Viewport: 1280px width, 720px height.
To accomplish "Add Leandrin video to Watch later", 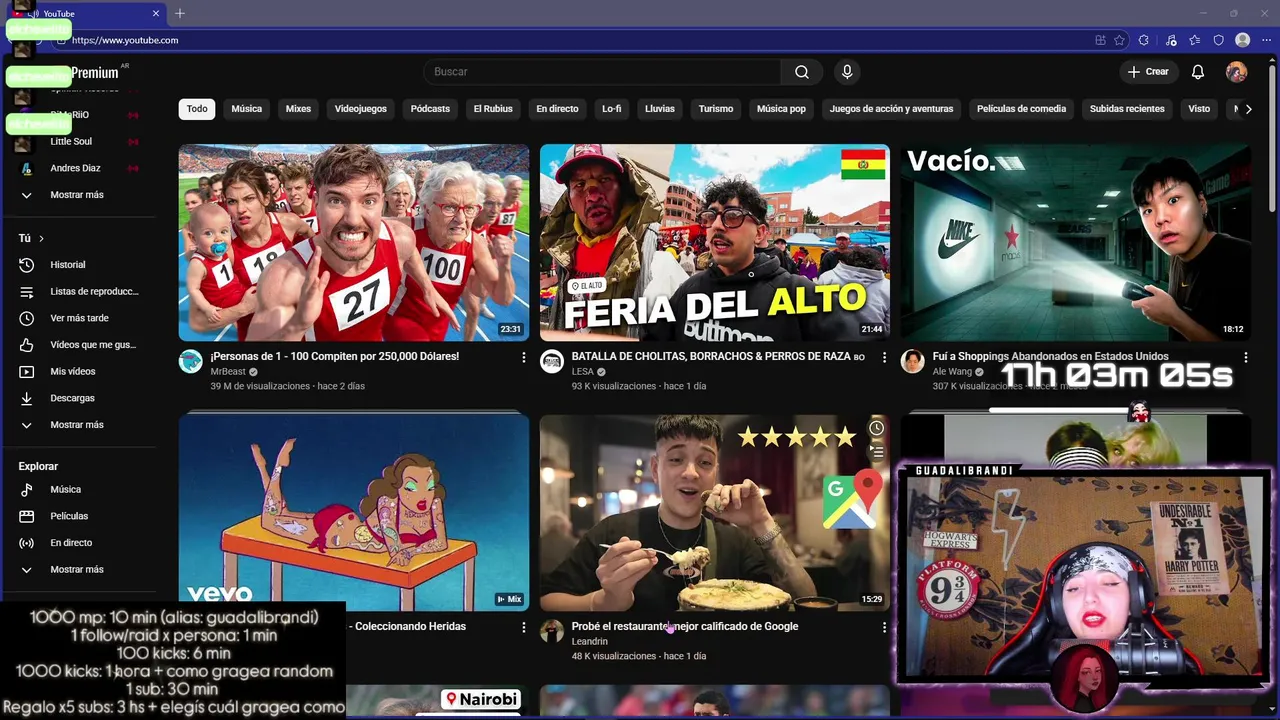I will (x=876, y=428).
